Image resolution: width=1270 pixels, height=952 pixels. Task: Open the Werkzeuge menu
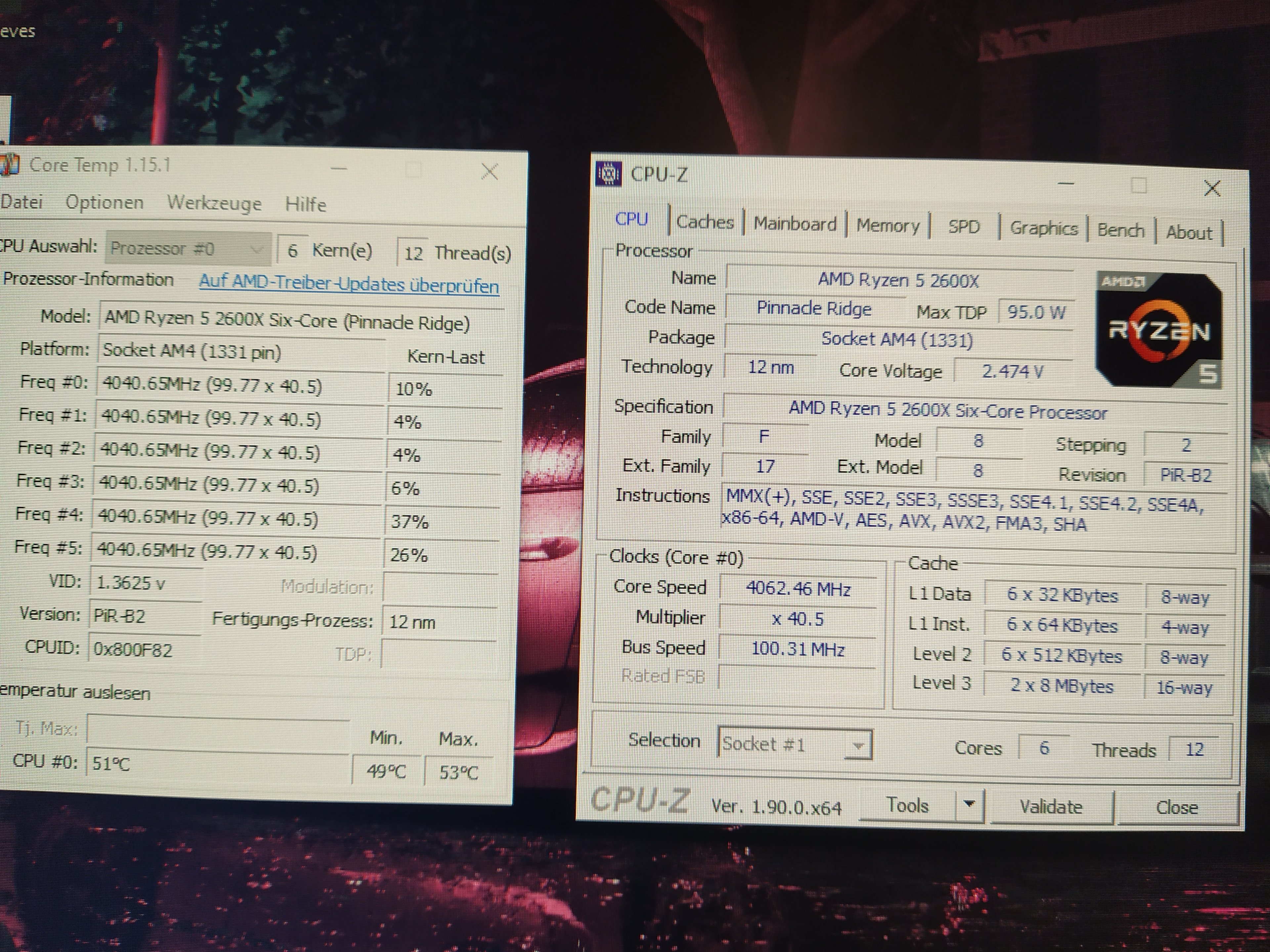coord(214,203)
